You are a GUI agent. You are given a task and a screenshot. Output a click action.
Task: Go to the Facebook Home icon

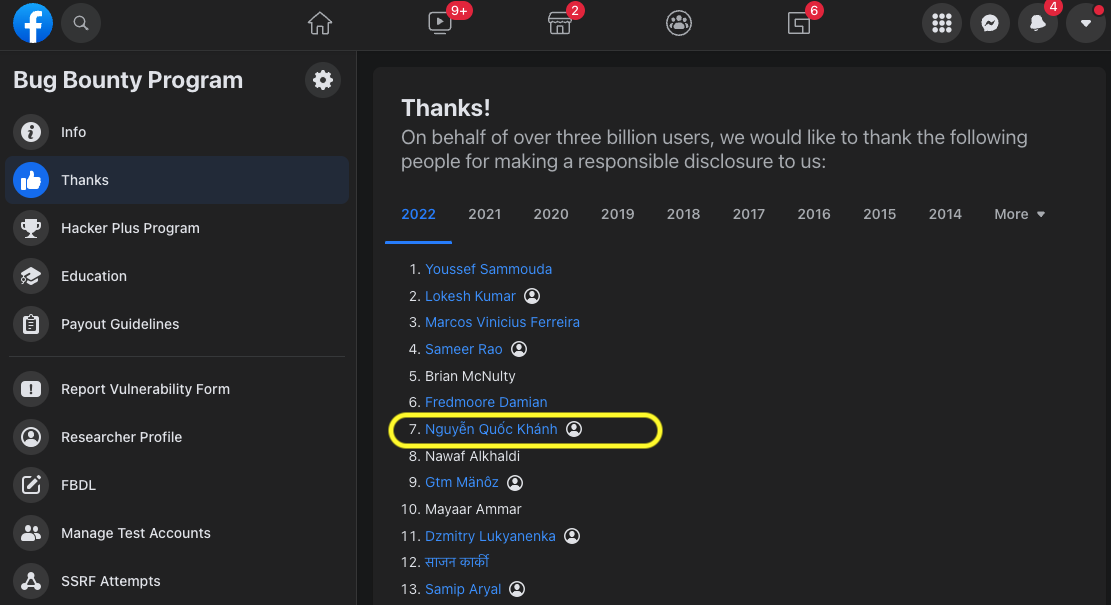click(x=320, y=23)
